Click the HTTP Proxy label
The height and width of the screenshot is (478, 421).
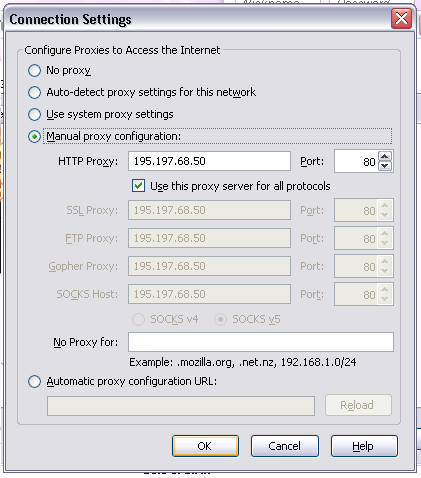(88, 161)
